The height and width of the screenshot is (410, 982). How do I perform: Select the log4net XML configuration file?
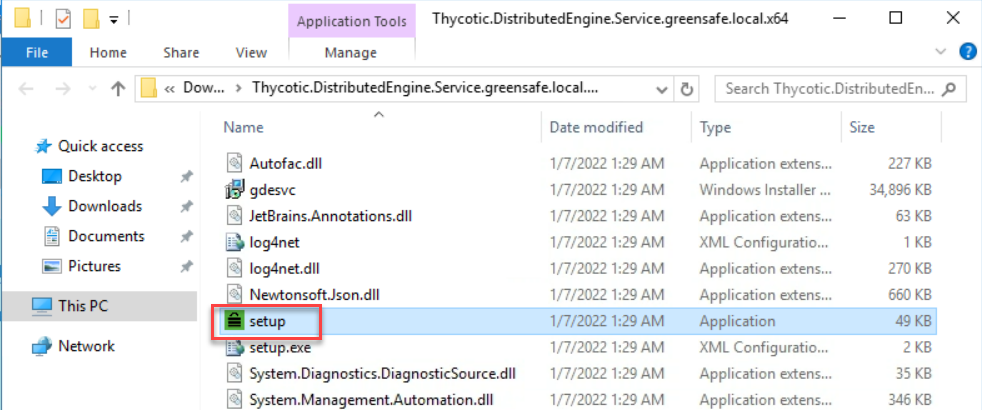[x=274, y=242]
